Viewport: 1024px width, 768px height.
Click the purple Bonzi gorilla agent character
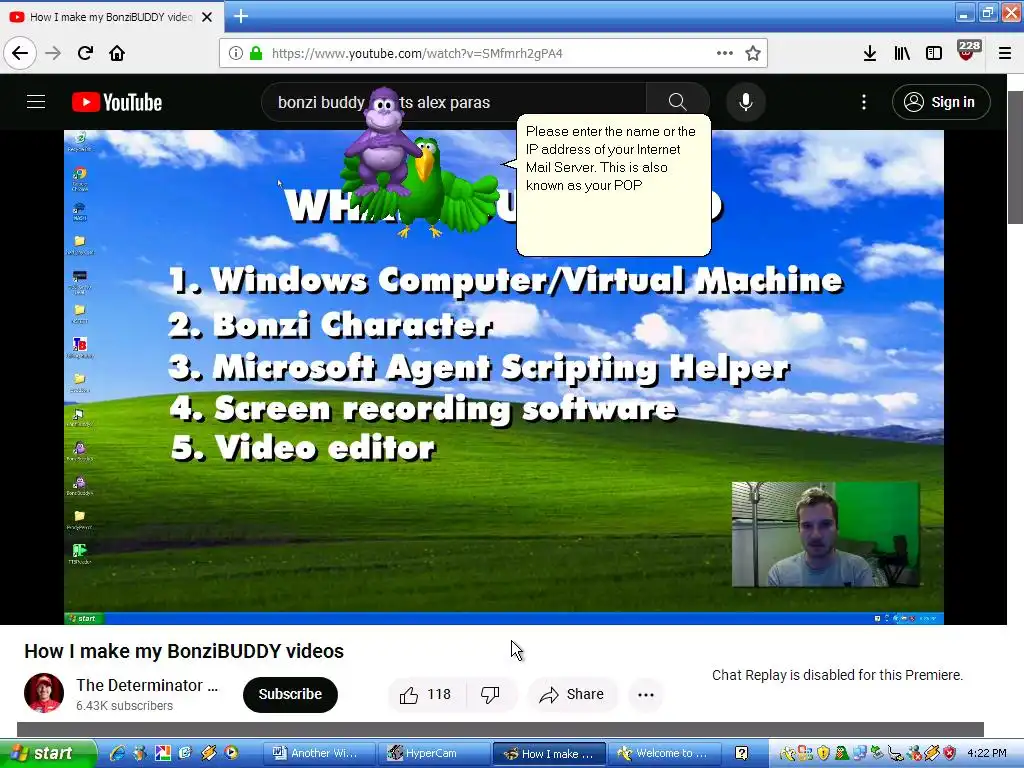pyautogui.click(x=383, y=140)
